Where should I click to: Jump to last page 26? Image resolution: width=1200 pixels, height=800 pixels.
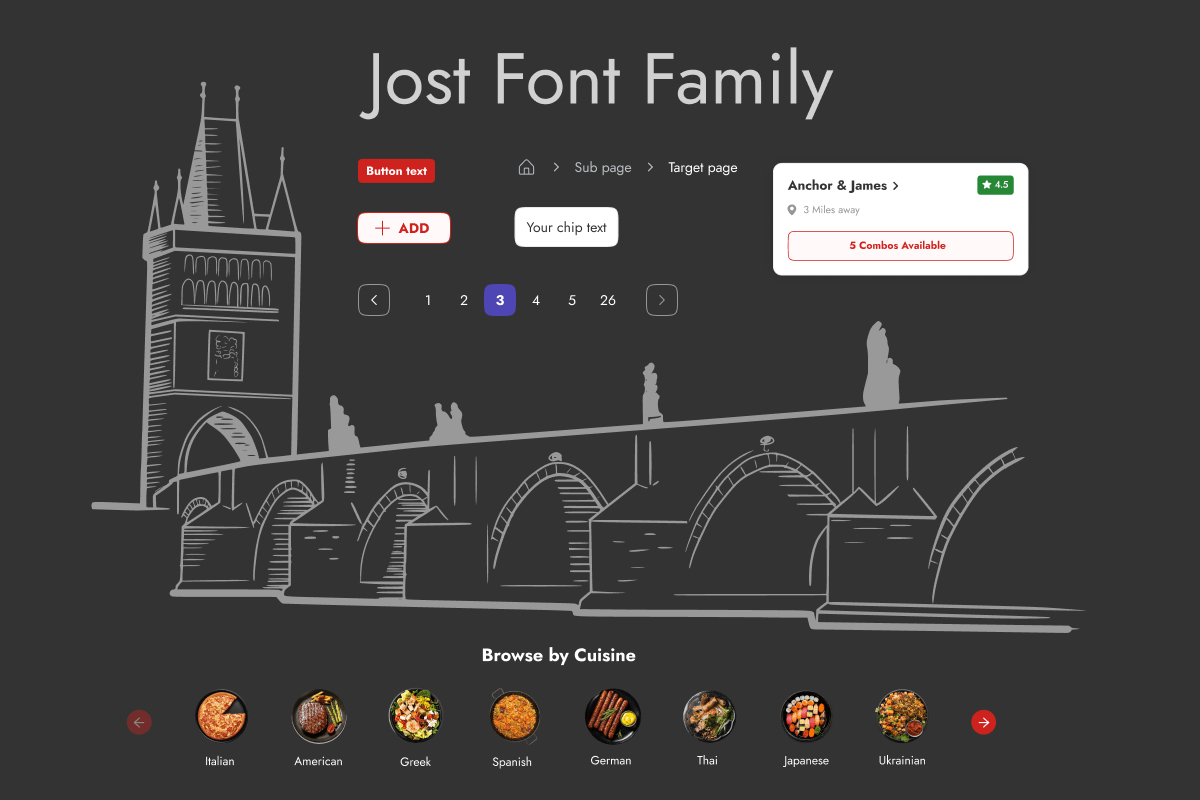point(608,300)
